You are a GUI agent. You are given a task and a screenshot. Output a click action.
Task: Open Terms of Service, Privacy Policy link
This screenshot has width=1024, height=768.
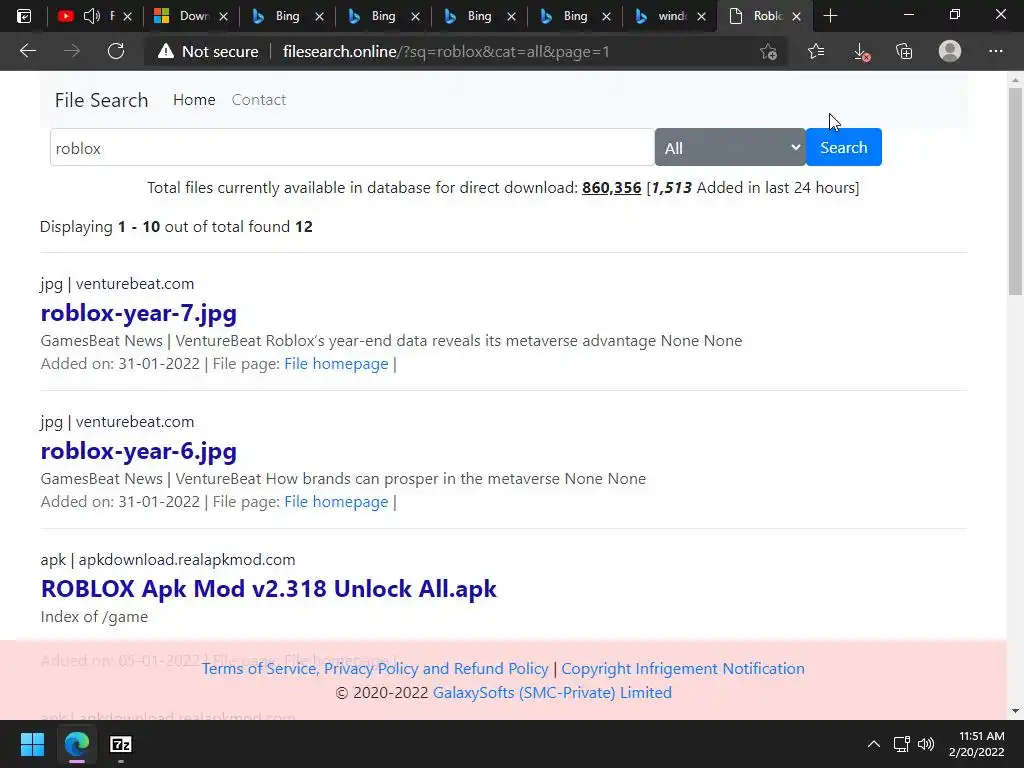click(375, 669)
